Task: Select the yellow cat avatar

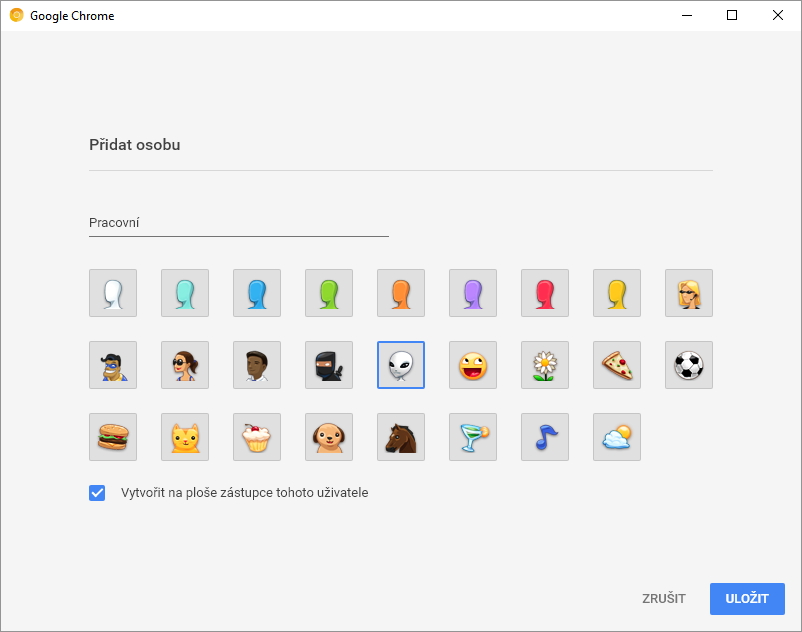Action: pos(185,437)
